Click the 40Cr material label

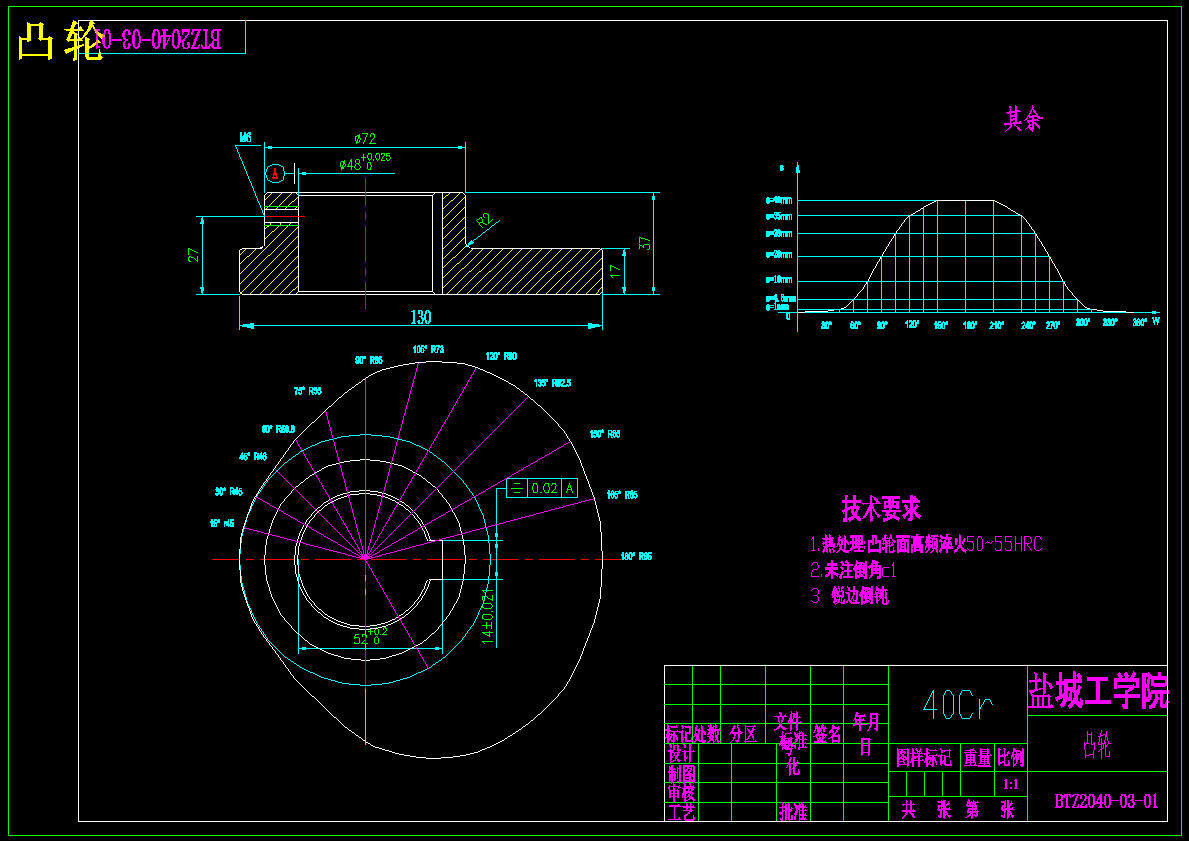coord(958,706)
